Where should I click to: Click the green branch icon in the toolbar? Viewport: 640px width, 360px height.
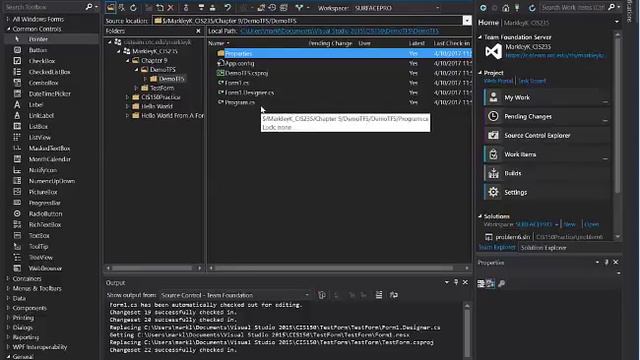pos(300,7)
